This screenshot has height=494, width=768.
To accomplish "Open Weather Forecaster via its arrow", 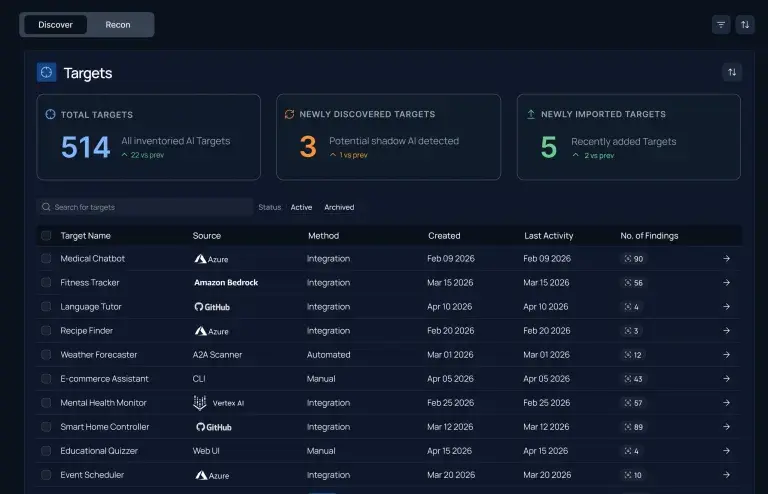I will pyautogui.click(x=726, y=354).
